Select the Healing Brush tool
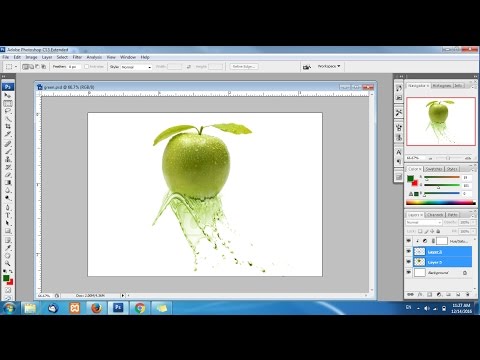480x360 pixels. tap(8, 144)
